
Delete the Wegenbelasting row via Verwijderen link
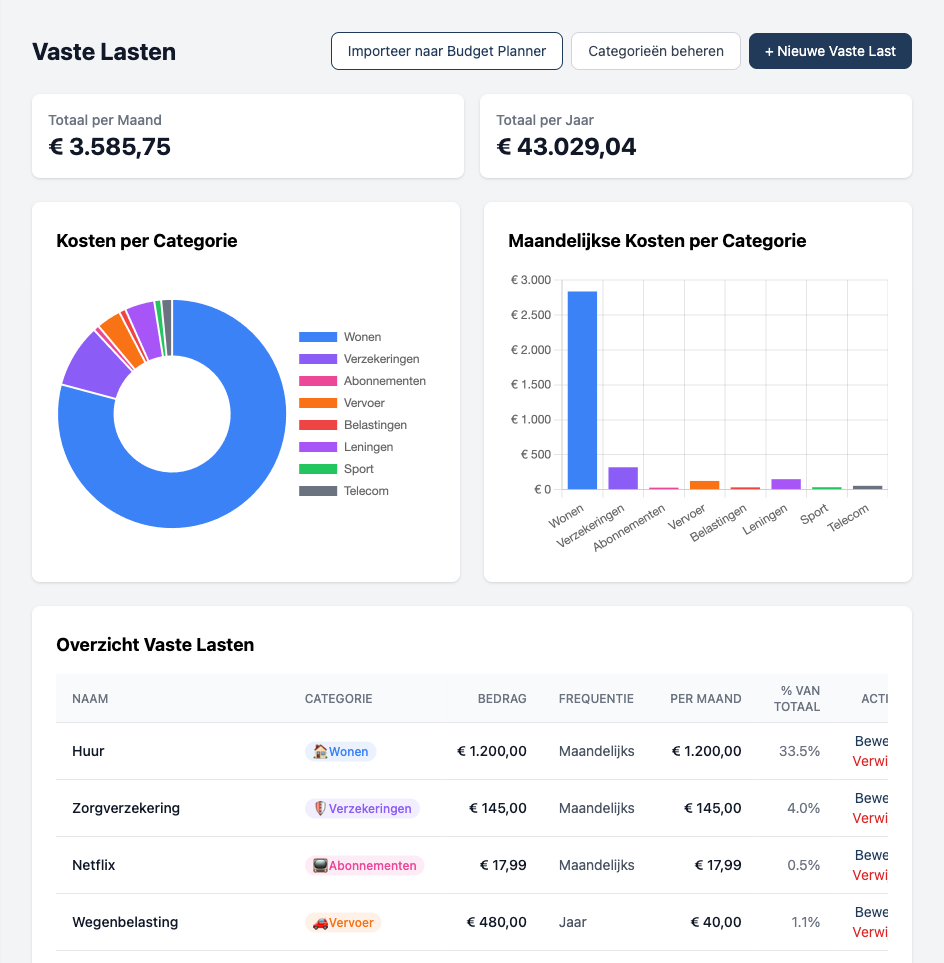click(870, 932)
